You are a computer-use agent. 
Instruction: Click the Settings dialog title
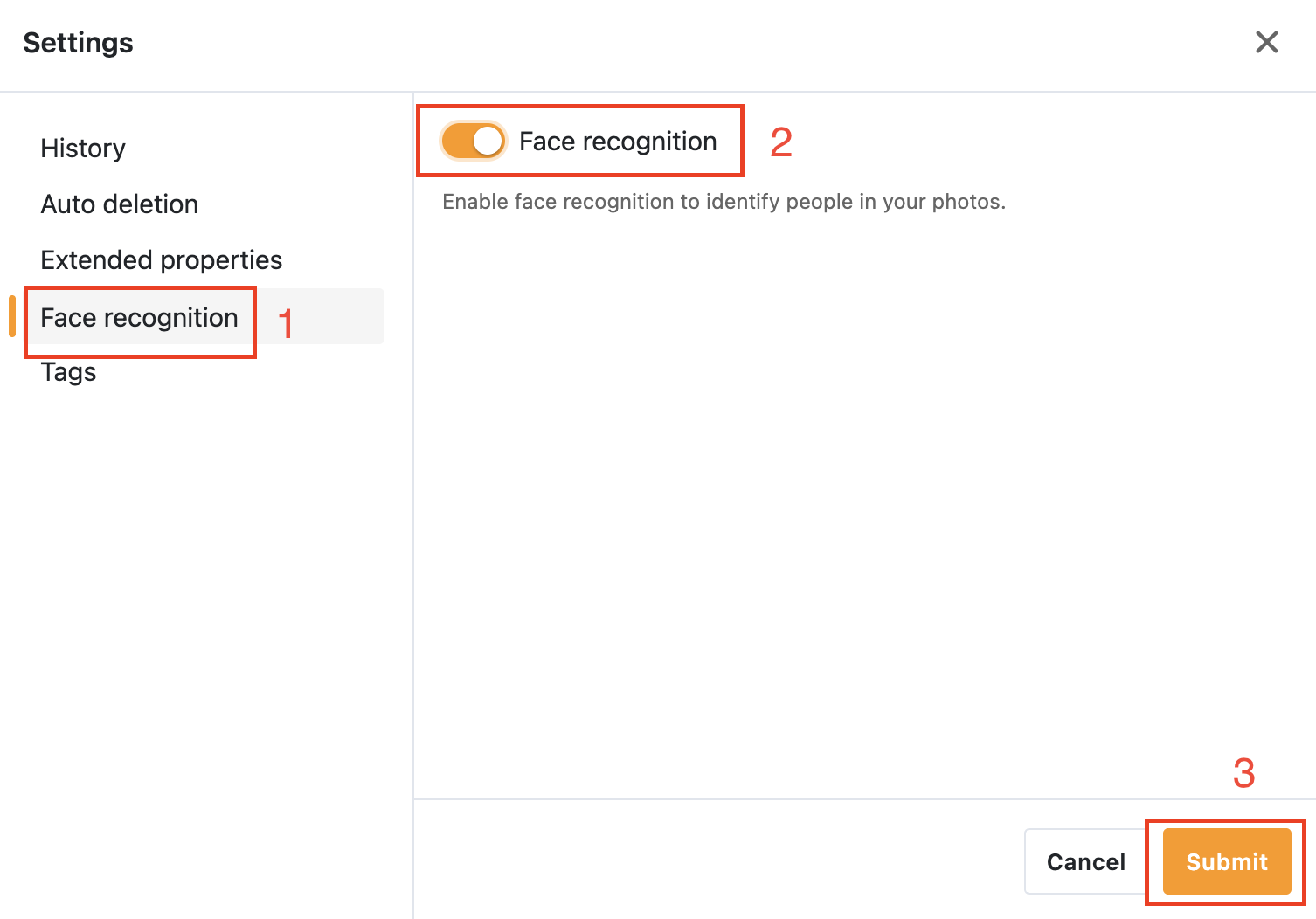click(79, 43)
